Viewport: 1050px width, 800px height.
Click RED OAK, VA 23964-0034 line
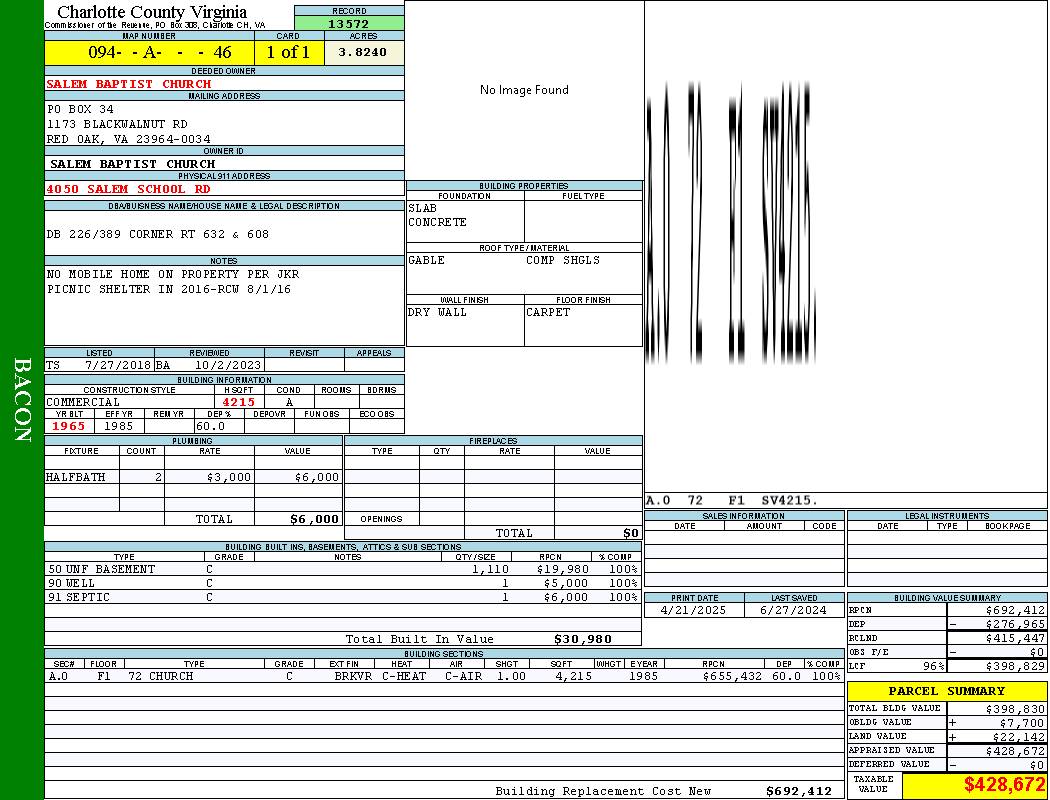[129, 139]
